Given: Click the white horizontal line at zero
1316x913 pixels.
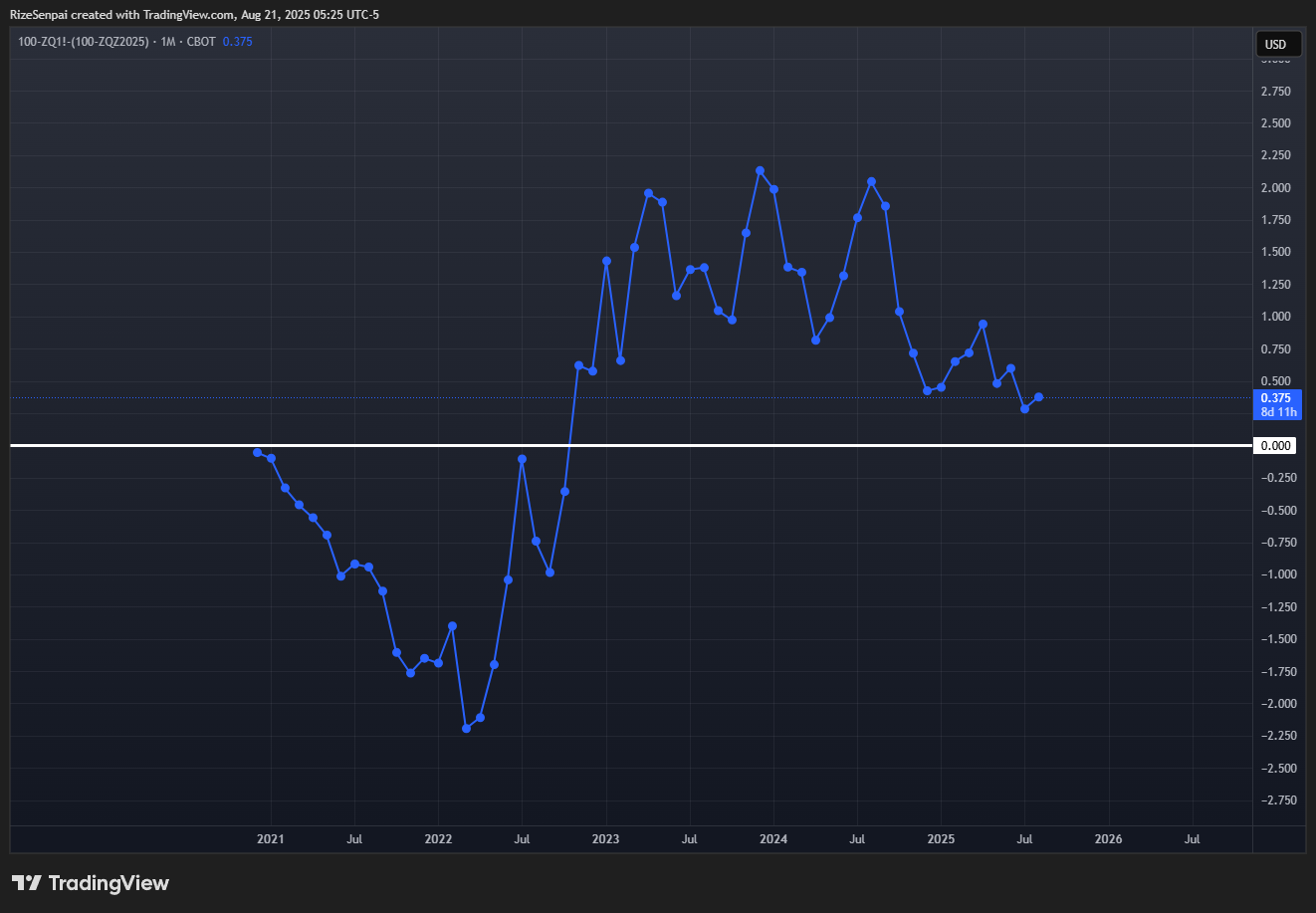Looking at the screenshot, I should click(x=631, y=445).
